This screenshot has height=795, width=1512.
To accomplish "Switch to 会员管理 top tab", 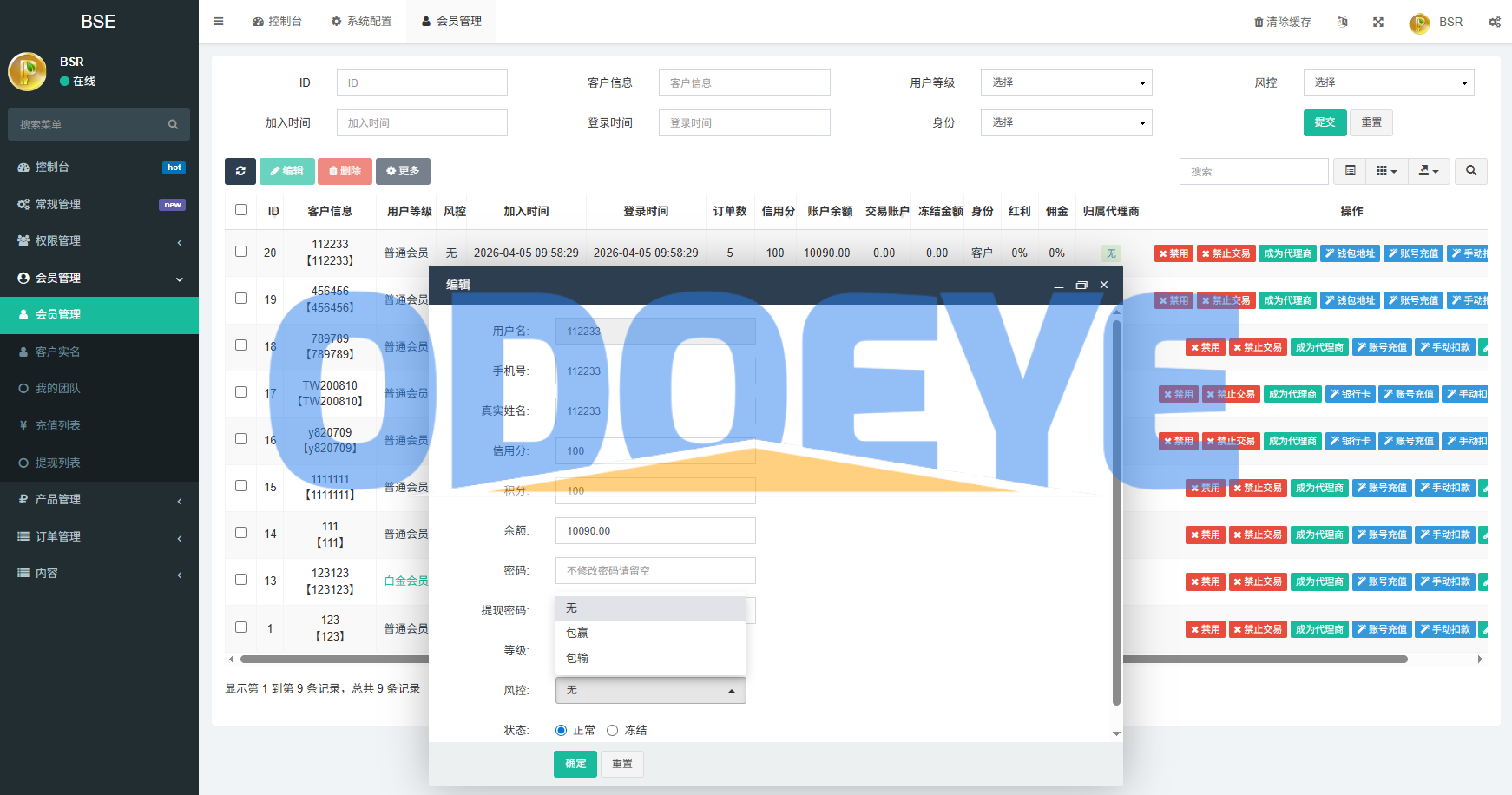I will (x=451, y=22).
